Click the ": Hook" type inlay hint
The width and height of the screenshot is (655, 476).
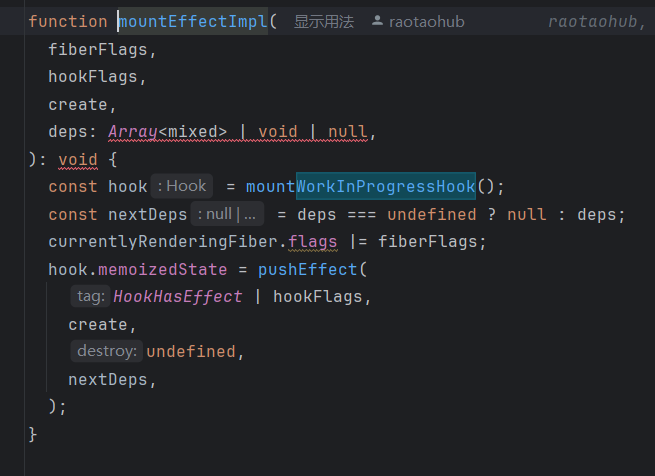[x=182, y=185]
